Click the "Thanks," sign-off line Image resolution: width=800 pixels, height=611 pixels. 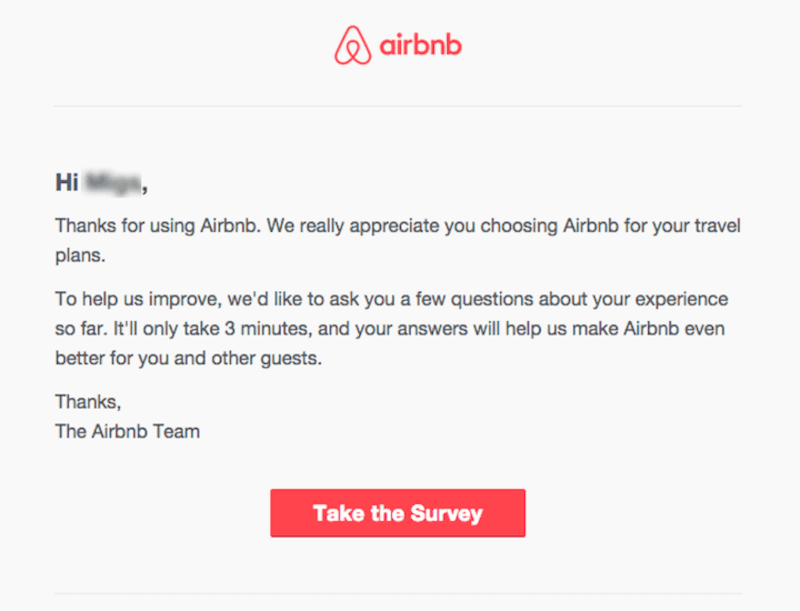tap(88, 402)
